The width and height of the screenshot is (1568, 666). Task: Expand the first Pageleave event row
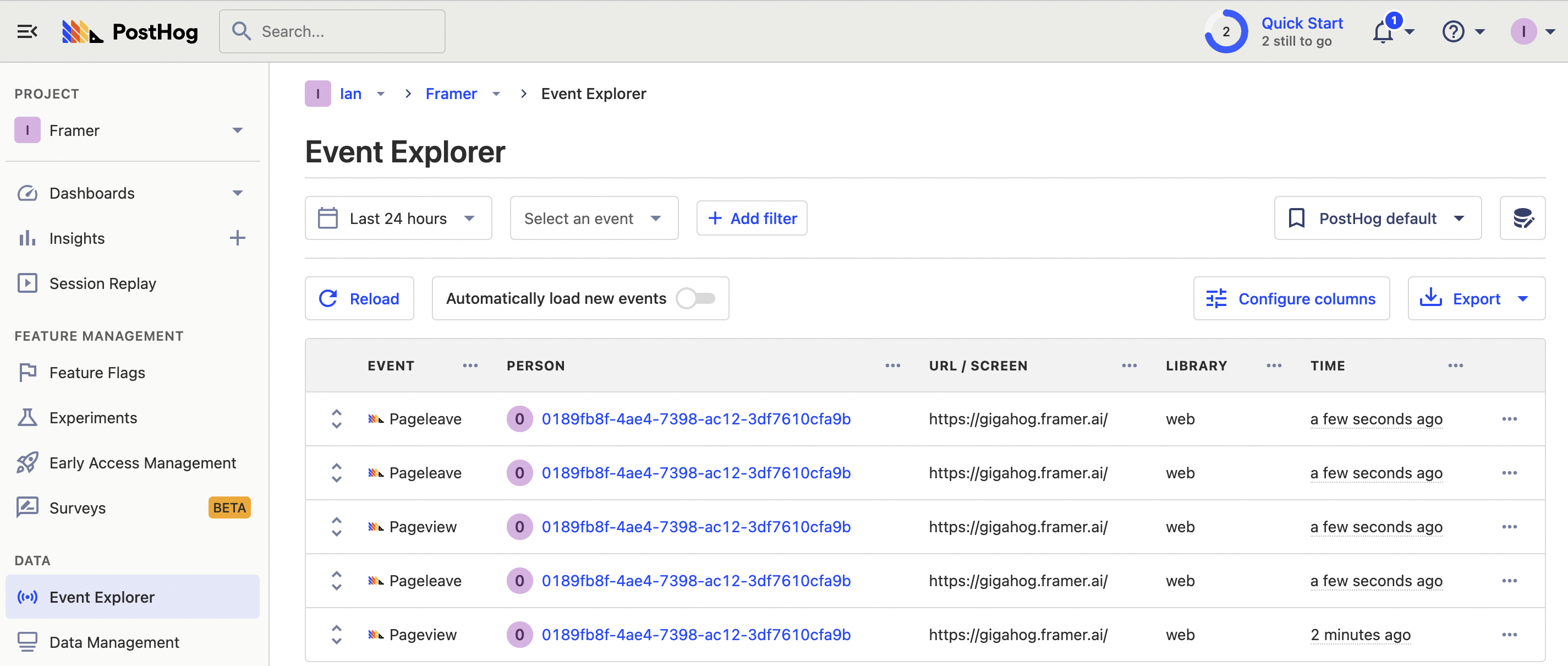click(337, 419)
